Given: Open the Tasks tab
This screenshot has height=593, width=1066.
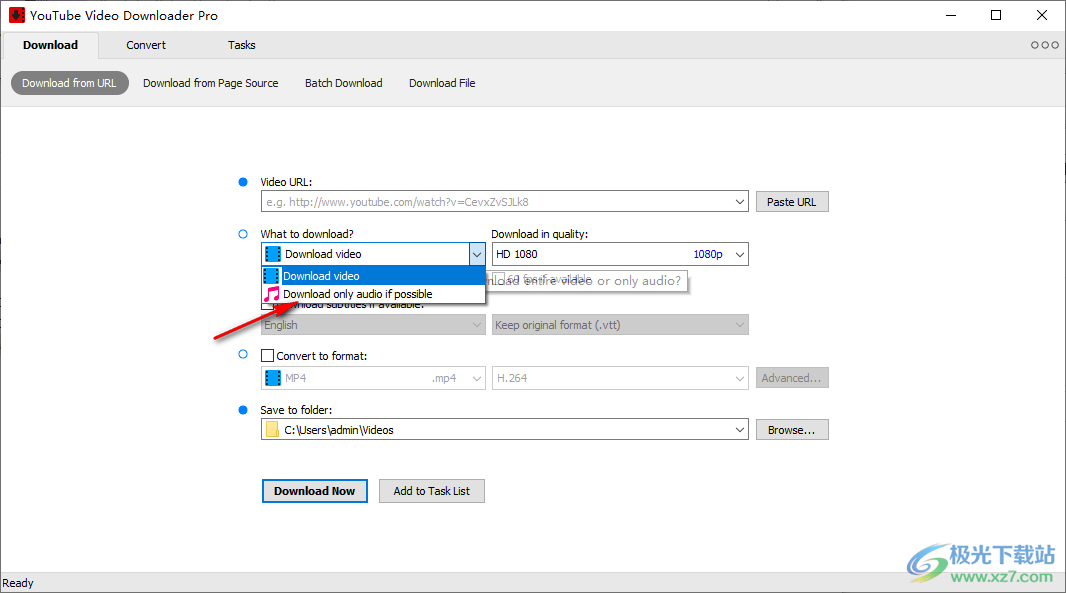Looking at the screenshot, I should [x=241, y=45].
